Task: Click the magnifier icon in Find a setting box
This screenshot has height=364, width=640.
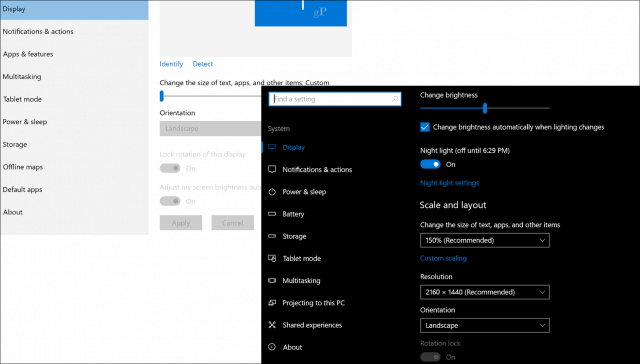Action: (x=395, y=99)
